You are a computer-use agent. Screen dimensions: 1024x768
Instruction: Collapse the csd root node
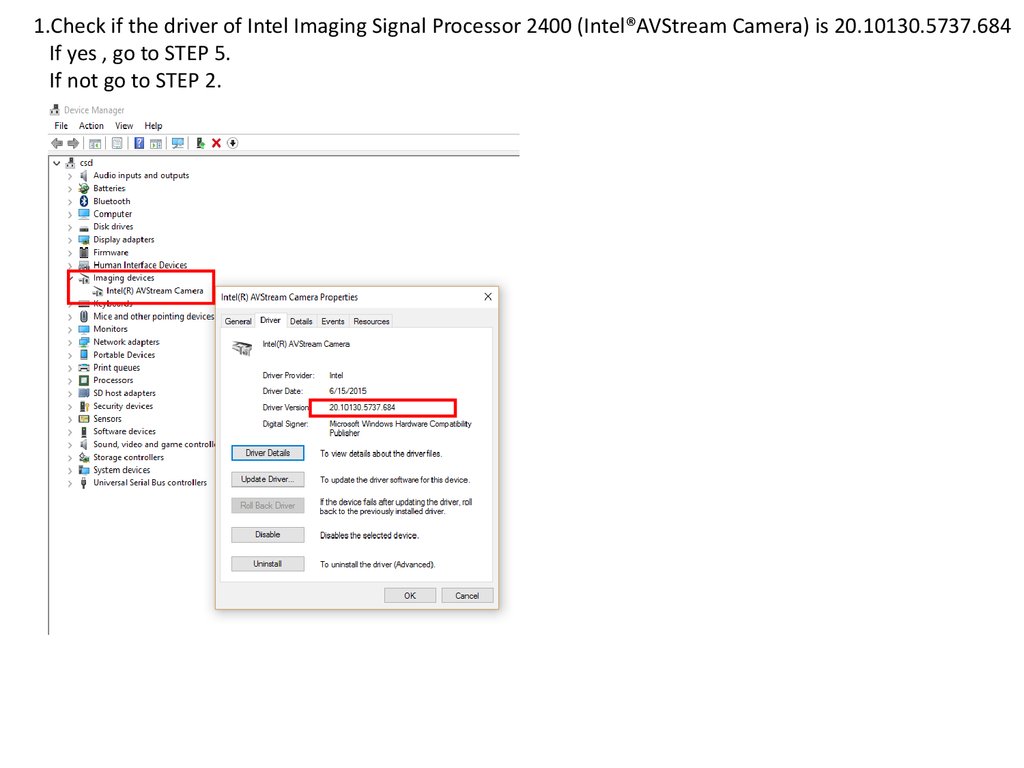(57, 163)
